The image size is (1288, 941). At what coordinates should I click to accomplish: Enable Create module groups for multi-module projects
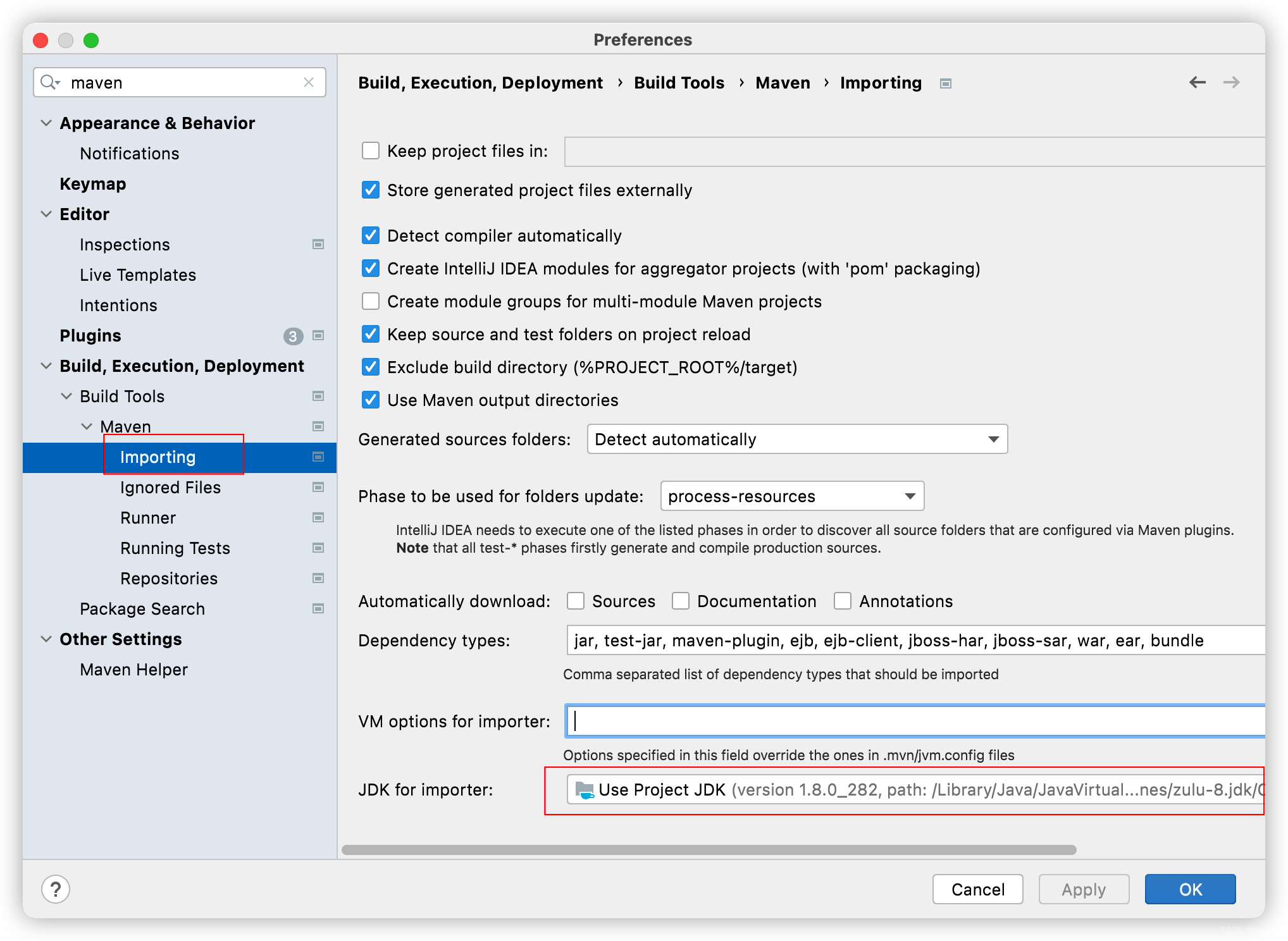click(371, 301)
